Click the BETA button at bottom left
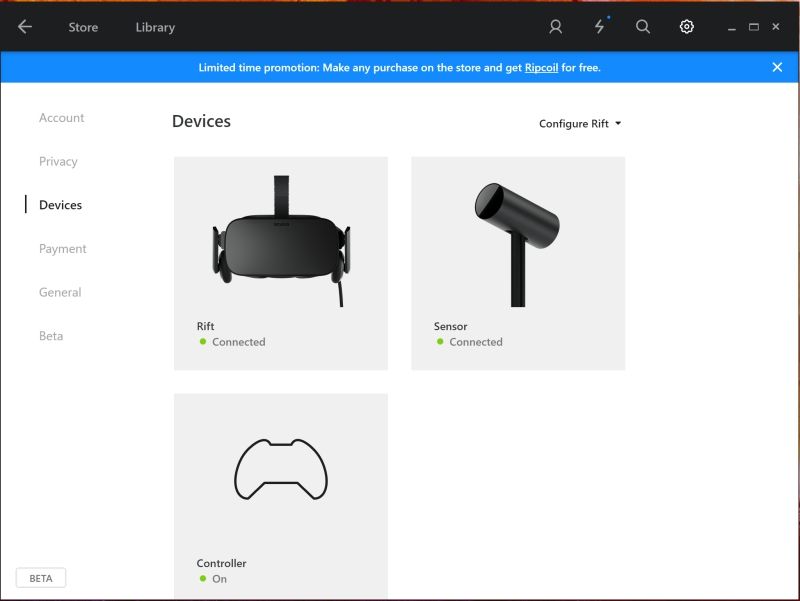 pyautogui.click(x=41, y=578)
